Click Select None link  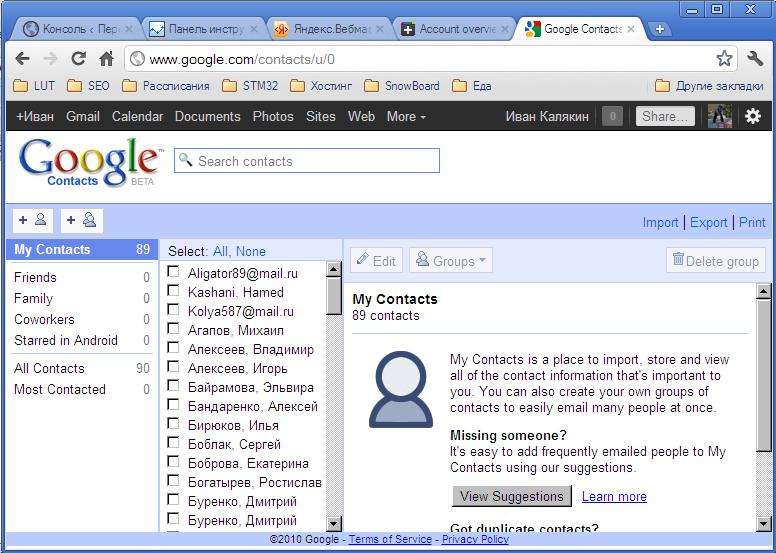(x=251, y=251)
